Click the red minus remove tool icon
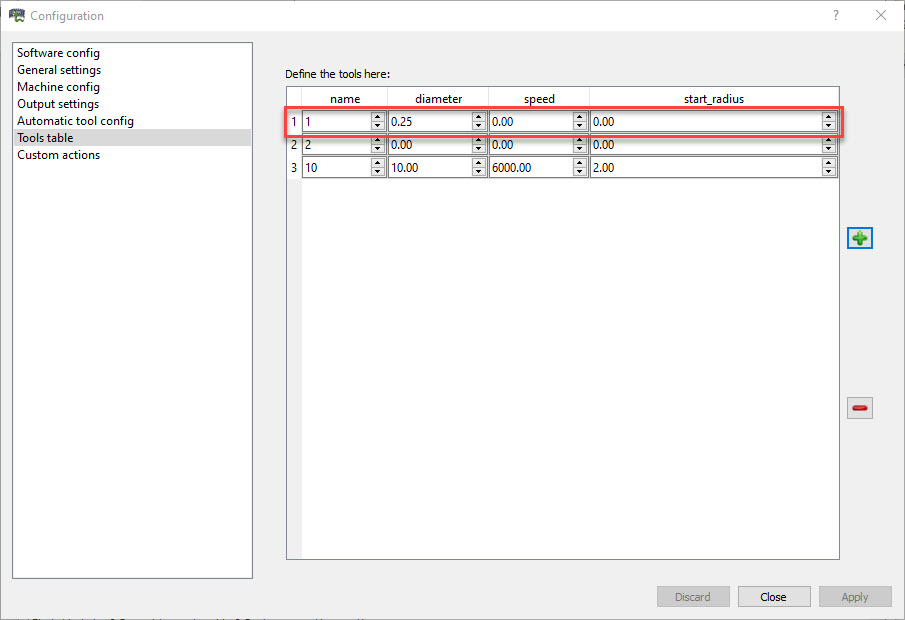905x620 pixels. click(859, 408)
